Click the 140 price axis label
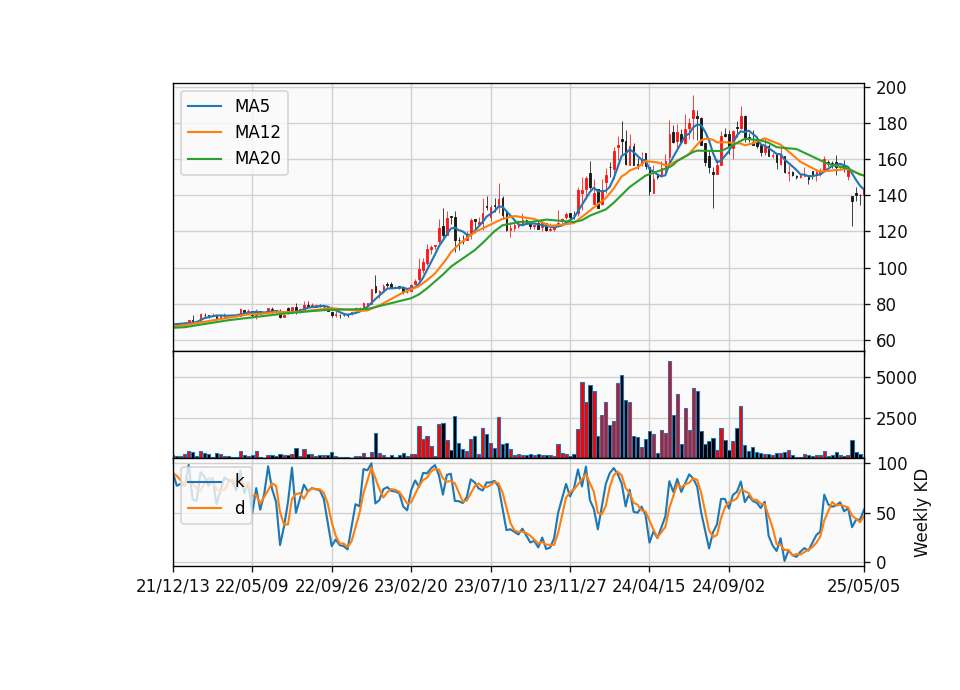The width and height of the screenshot is (960, 690). [891, 196]
